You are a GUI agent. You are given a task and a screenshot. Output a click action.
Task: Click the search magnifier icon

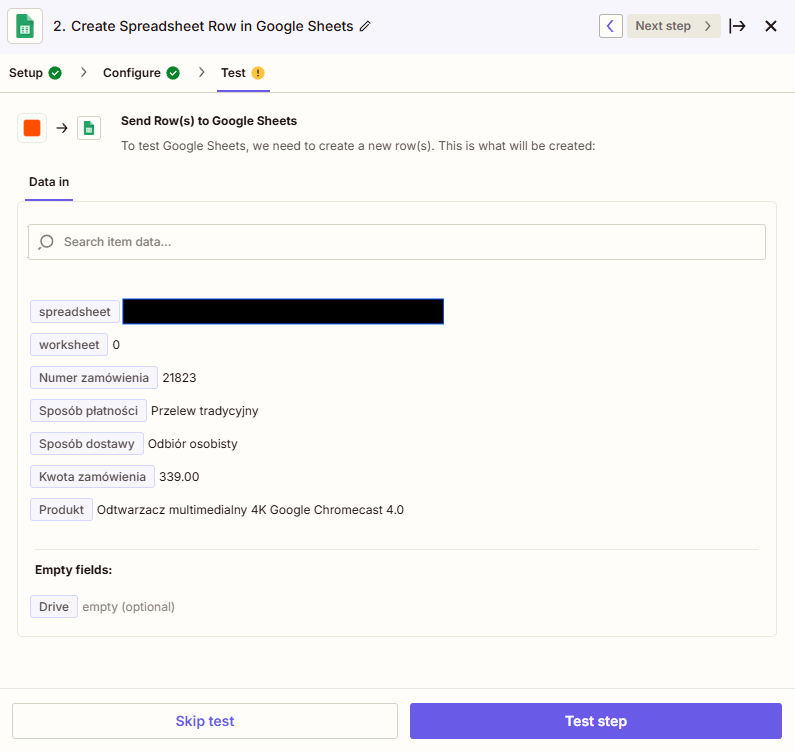46,242
